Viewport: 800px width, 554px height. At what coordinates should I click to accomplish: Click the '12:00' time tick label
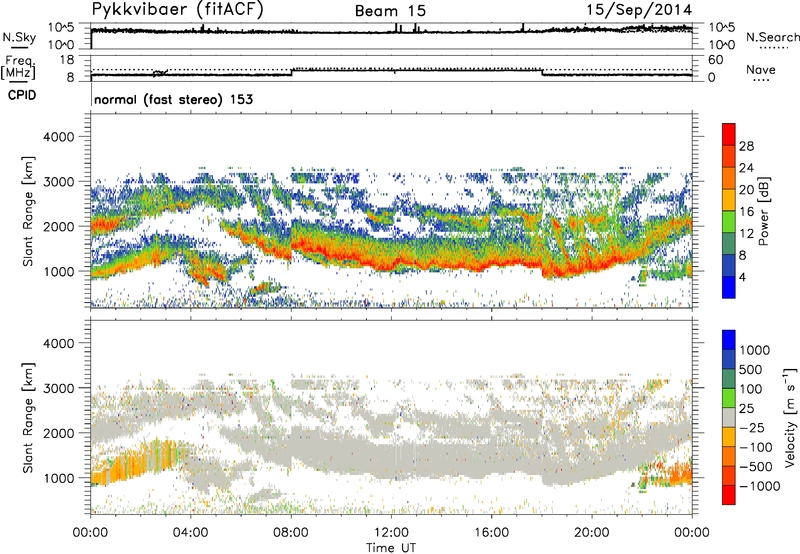click(x=391, y=533)
